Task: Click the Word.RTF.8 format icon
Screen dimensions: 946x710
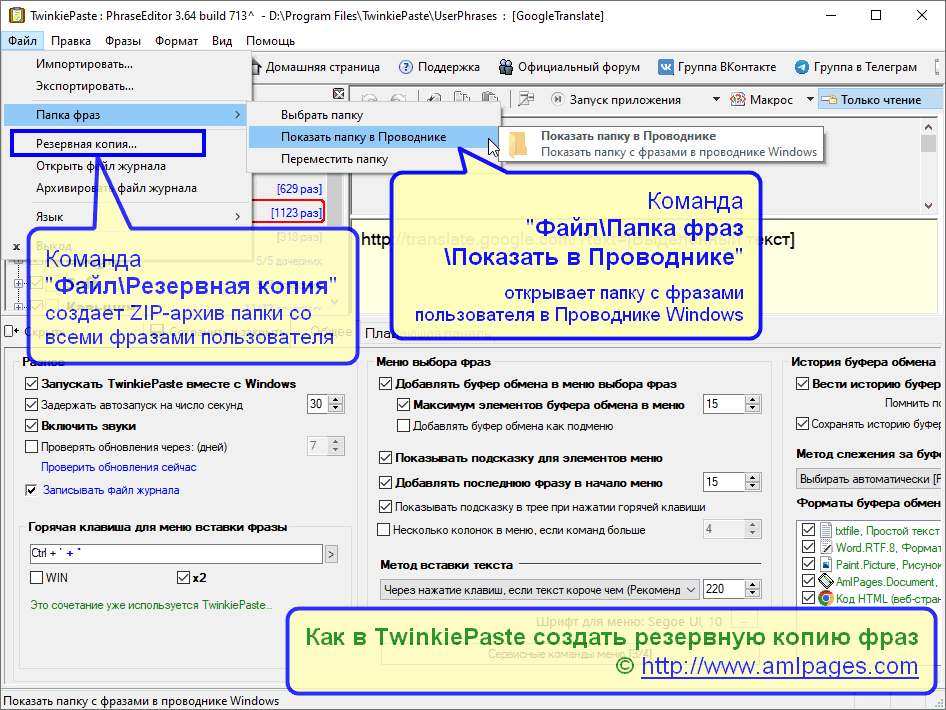Action: 826,547
